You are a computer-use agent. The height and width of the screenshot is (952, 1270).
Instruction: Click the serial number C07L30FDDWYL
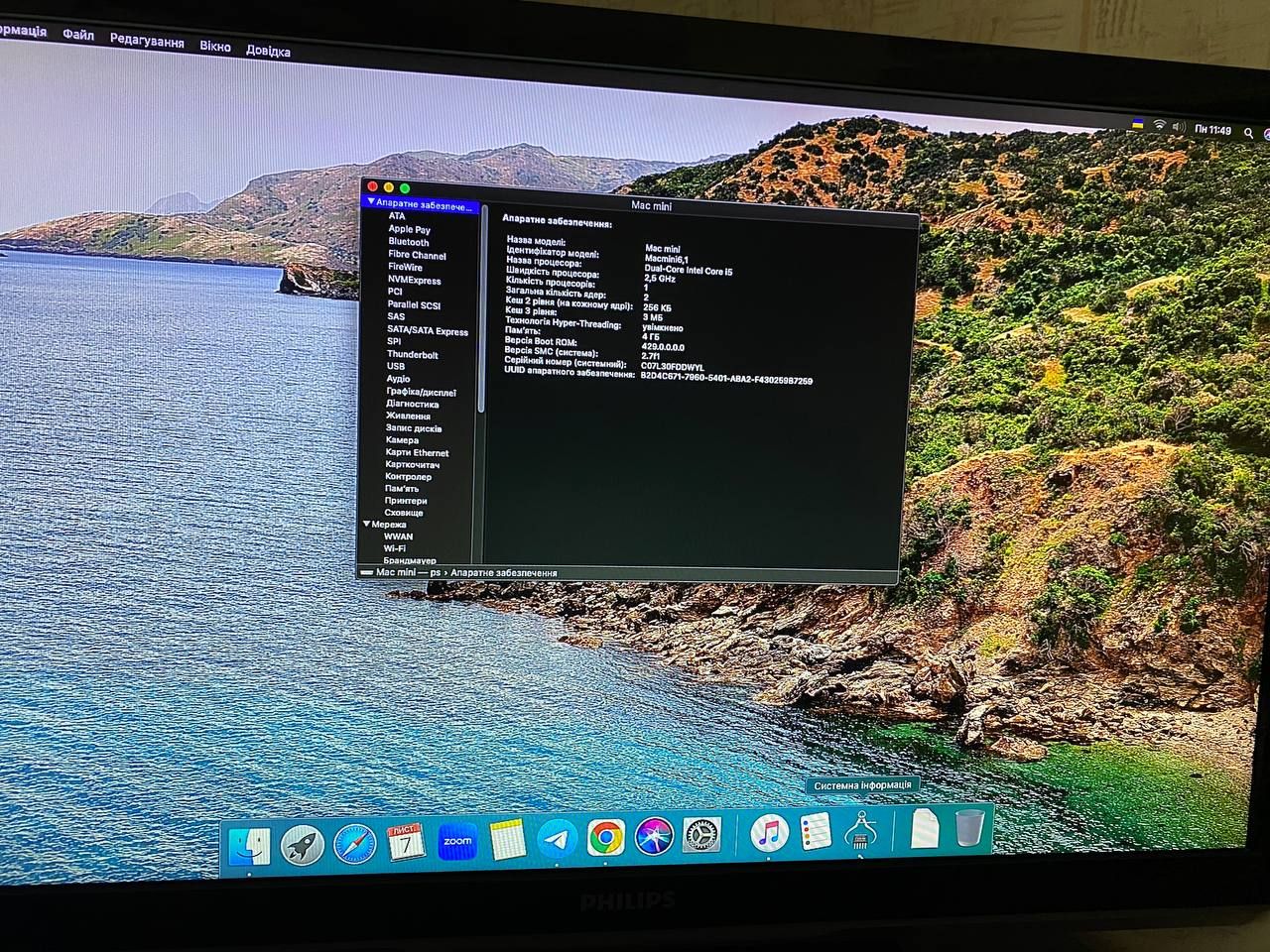(672, 367)
